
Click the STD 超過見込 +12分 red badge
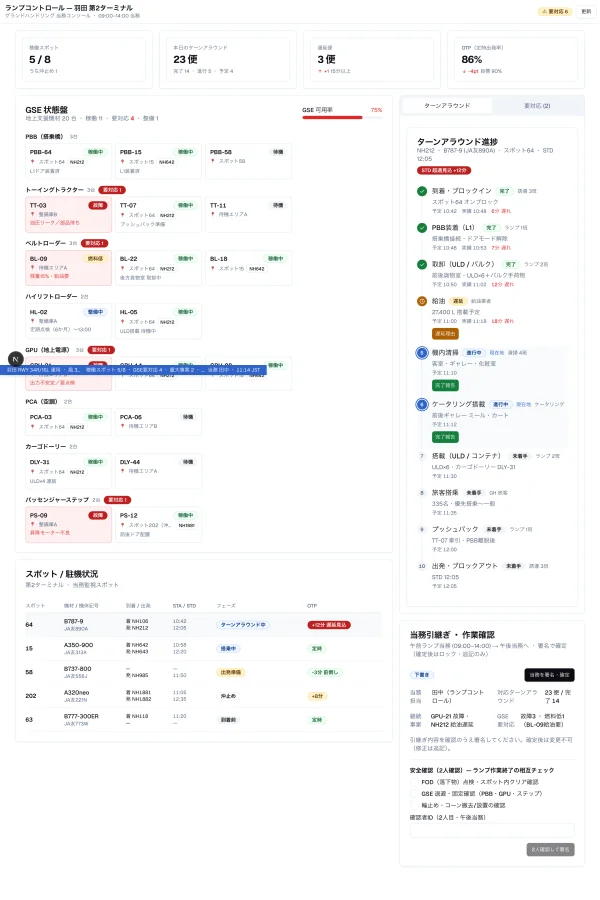444,170
